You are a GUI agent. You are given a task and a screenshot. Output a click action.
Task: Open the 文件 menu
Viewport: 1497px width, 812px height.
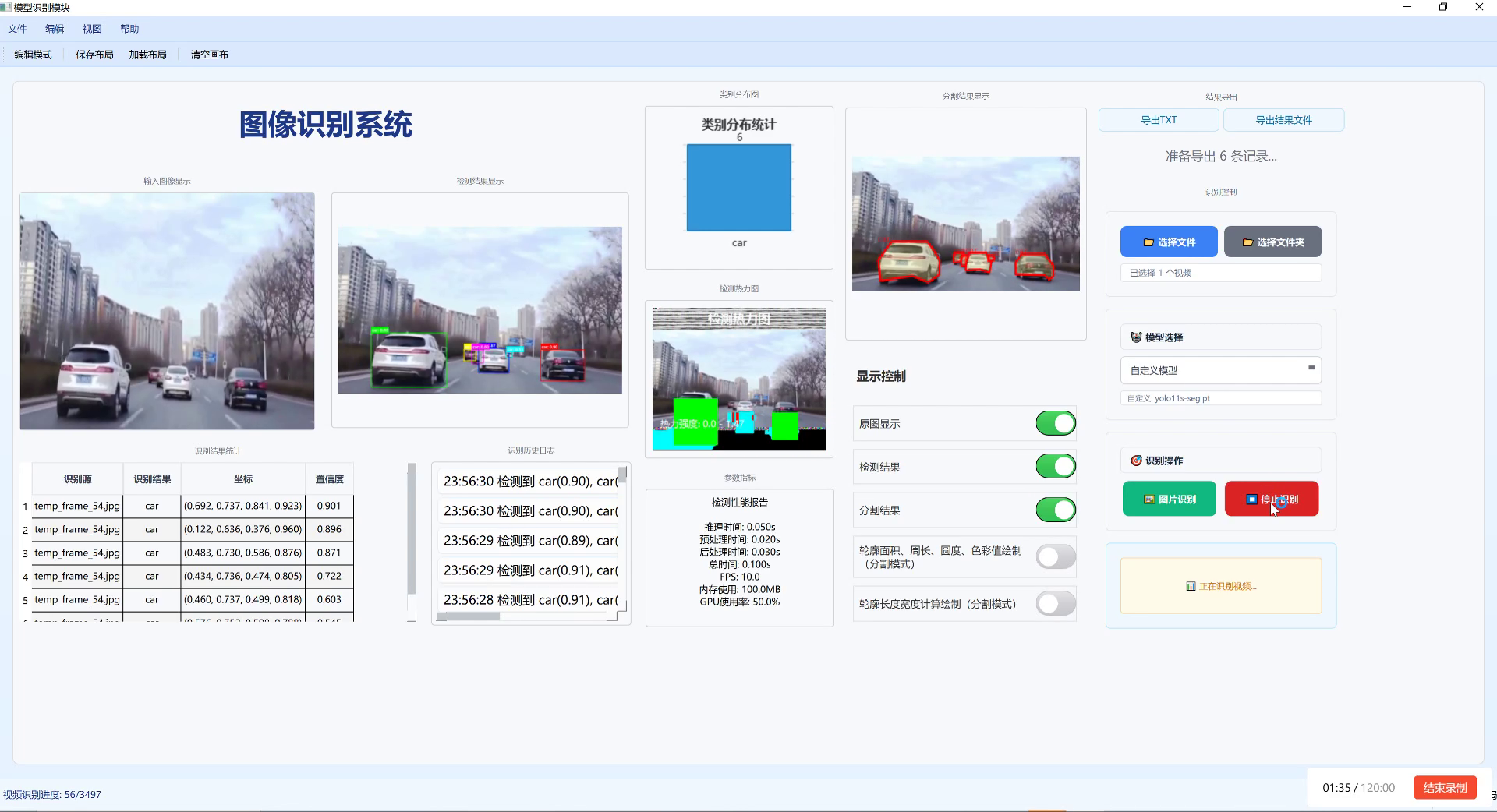(17, 28)
